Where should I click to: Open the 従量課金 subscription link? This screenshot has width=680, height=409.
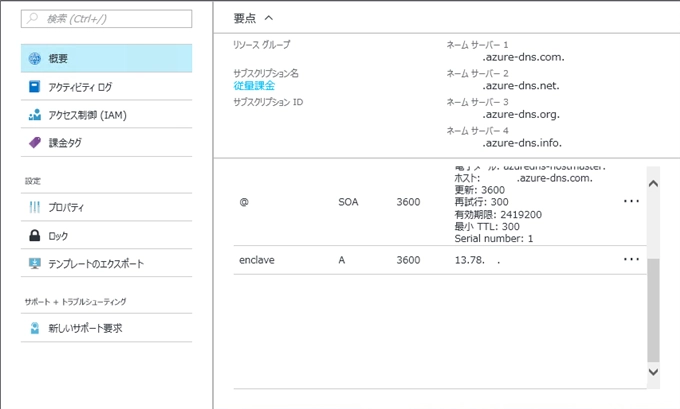[x=254, y=86]
